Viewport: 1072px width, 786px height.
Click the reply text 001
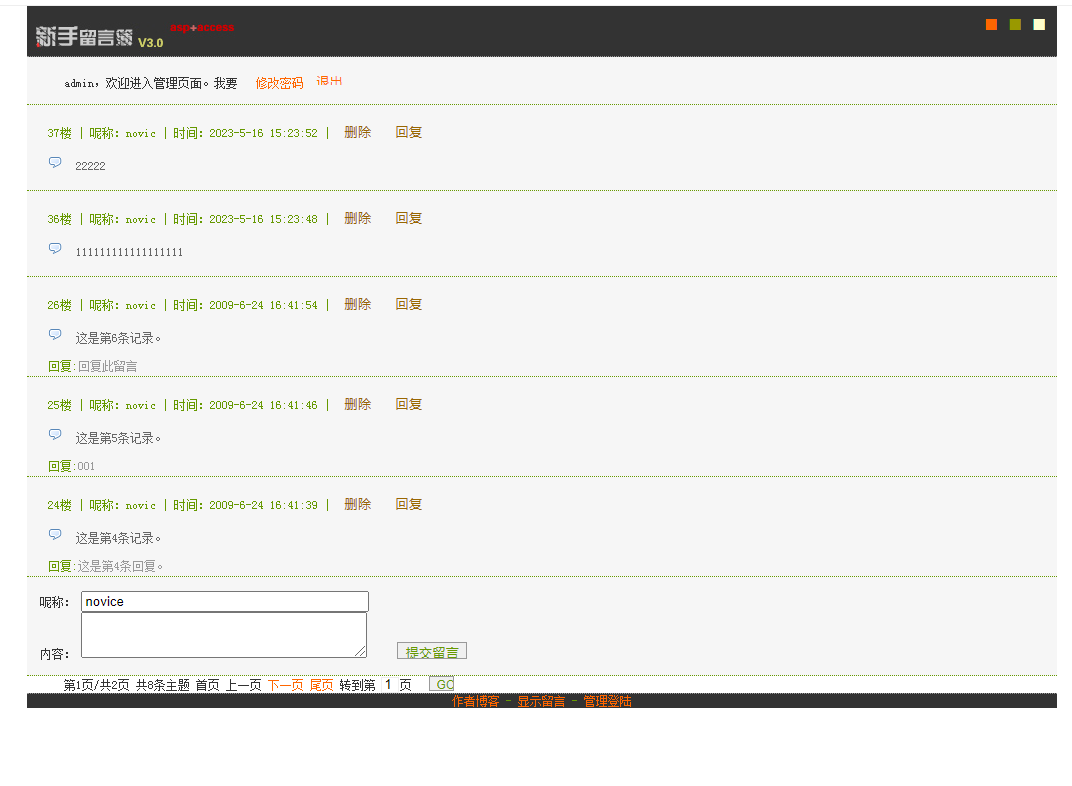tap(86, 466)
